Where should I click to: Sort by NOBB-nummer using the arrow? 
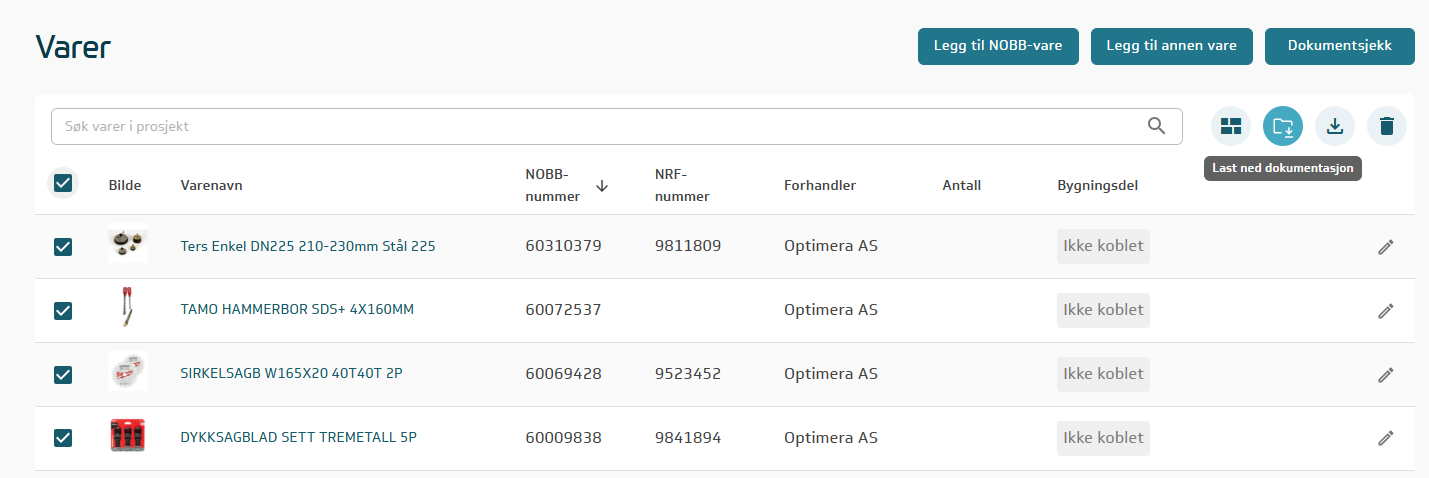pyautogui.click(x=601, y=186)
